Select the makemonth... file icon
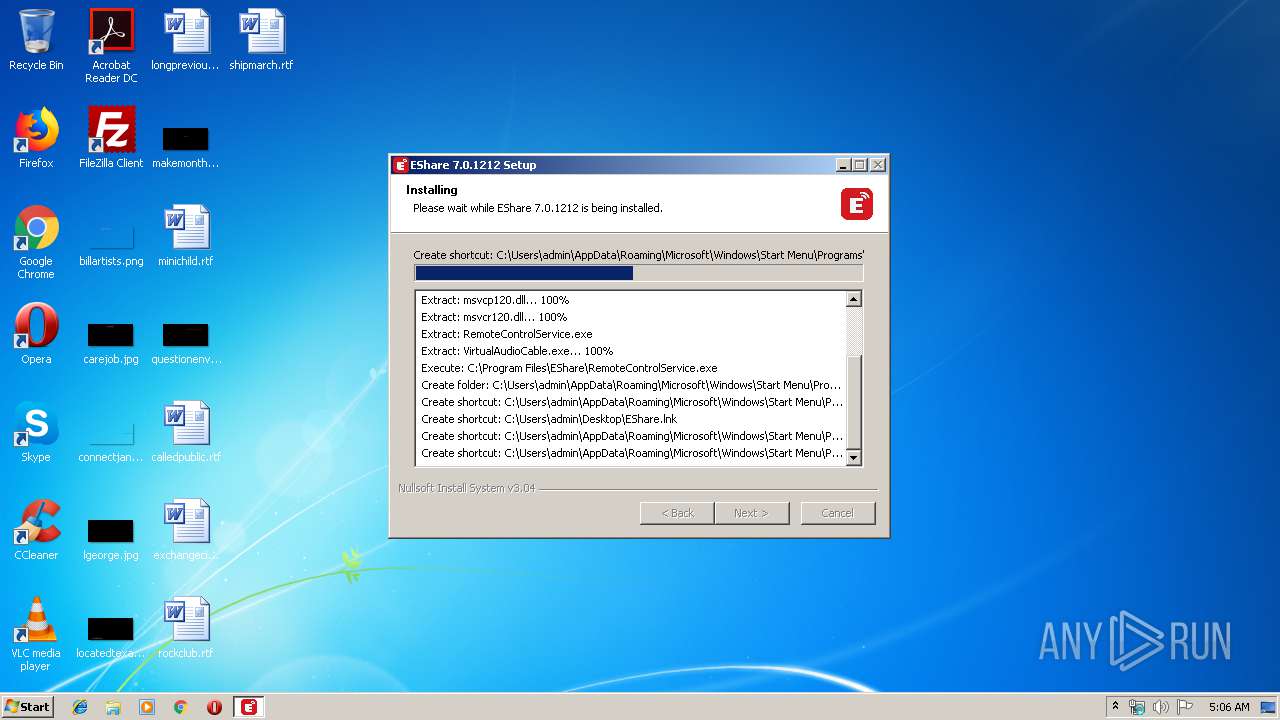This screenshot has height=720, width=1280. point(186,146)
